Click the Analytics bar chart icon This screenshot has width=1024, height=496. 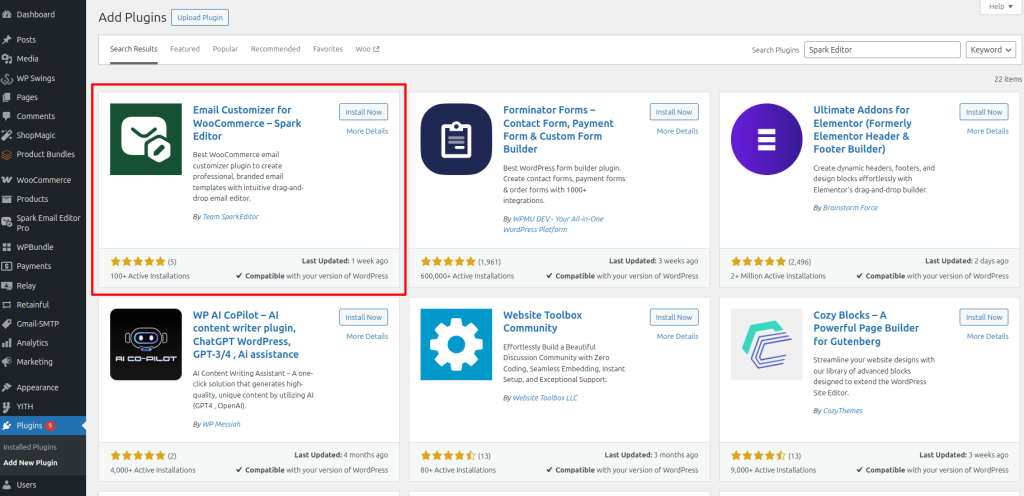tap(7, 343)
